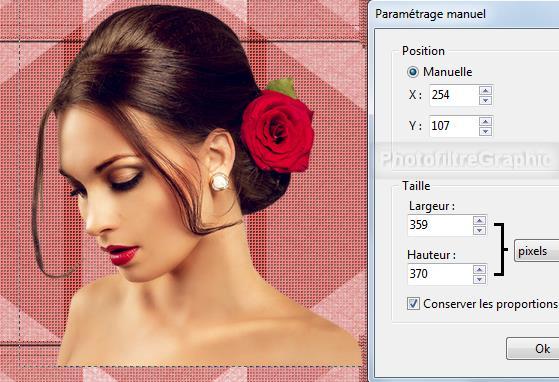The height and width of the screenshot is (382, 559).
Task: Open the pixels unit dropdown
Action: click(x=537, y=251)
